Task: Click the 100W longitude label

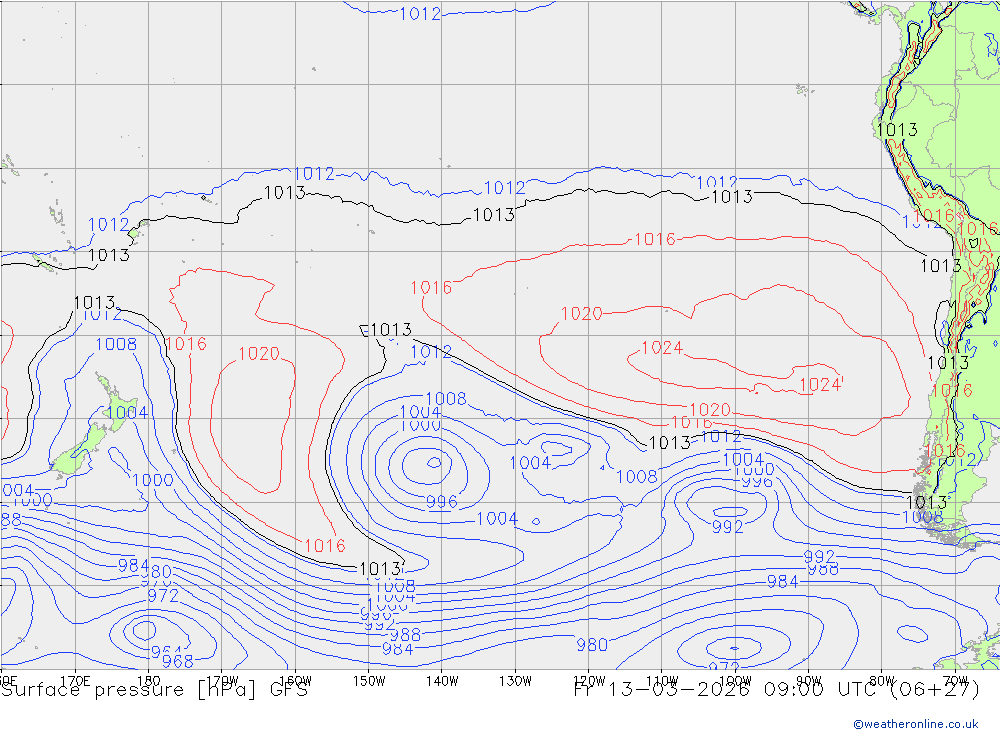Action: pos(735,681)
